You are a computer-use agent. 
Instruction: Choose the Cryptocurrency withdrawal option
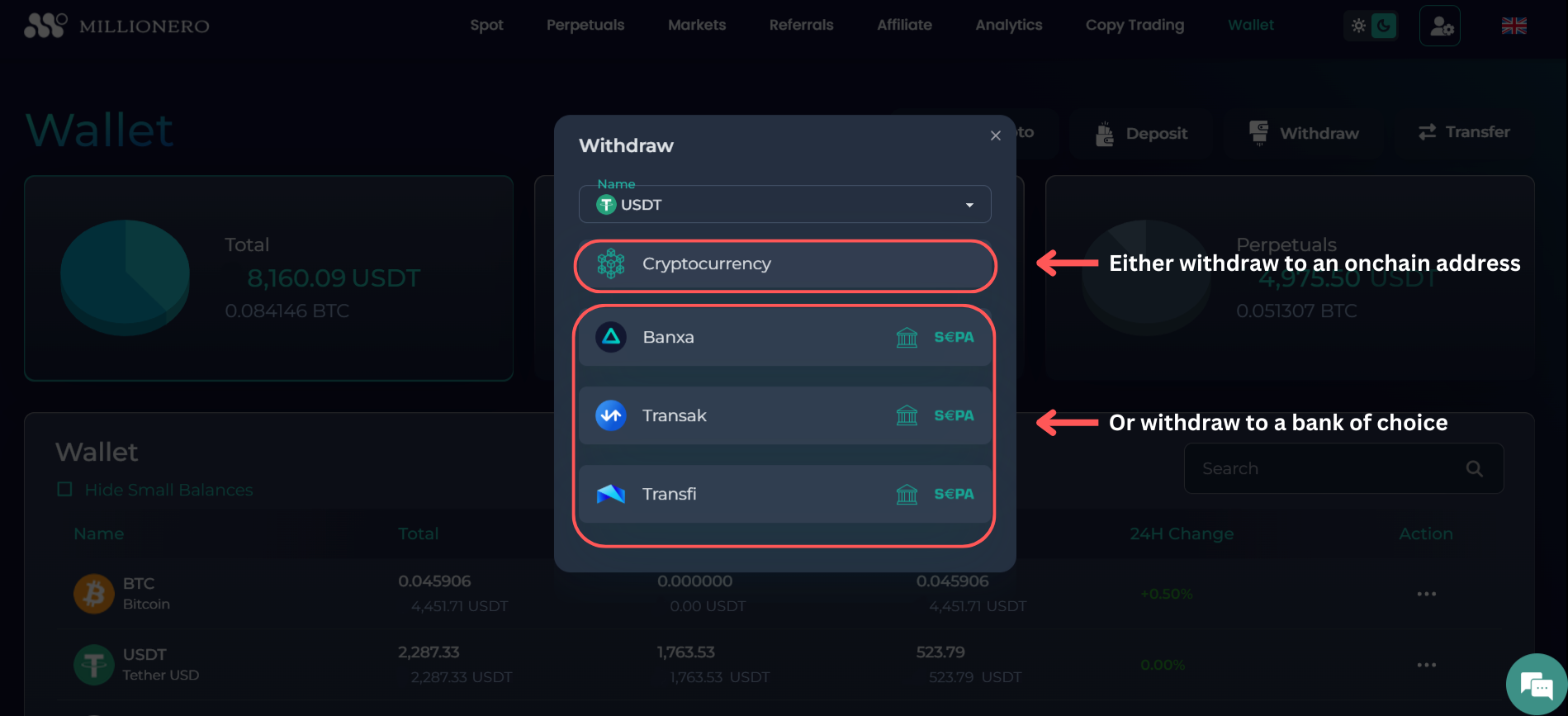[784, 264]
